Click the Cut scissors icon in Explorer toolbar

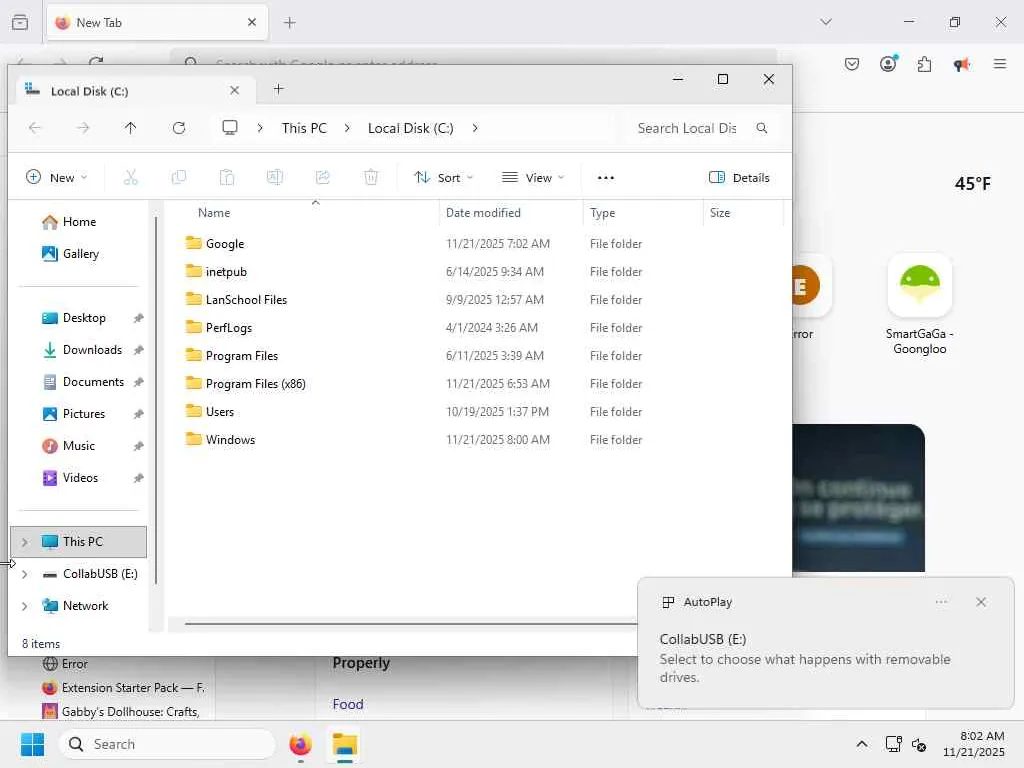point(131,177)
